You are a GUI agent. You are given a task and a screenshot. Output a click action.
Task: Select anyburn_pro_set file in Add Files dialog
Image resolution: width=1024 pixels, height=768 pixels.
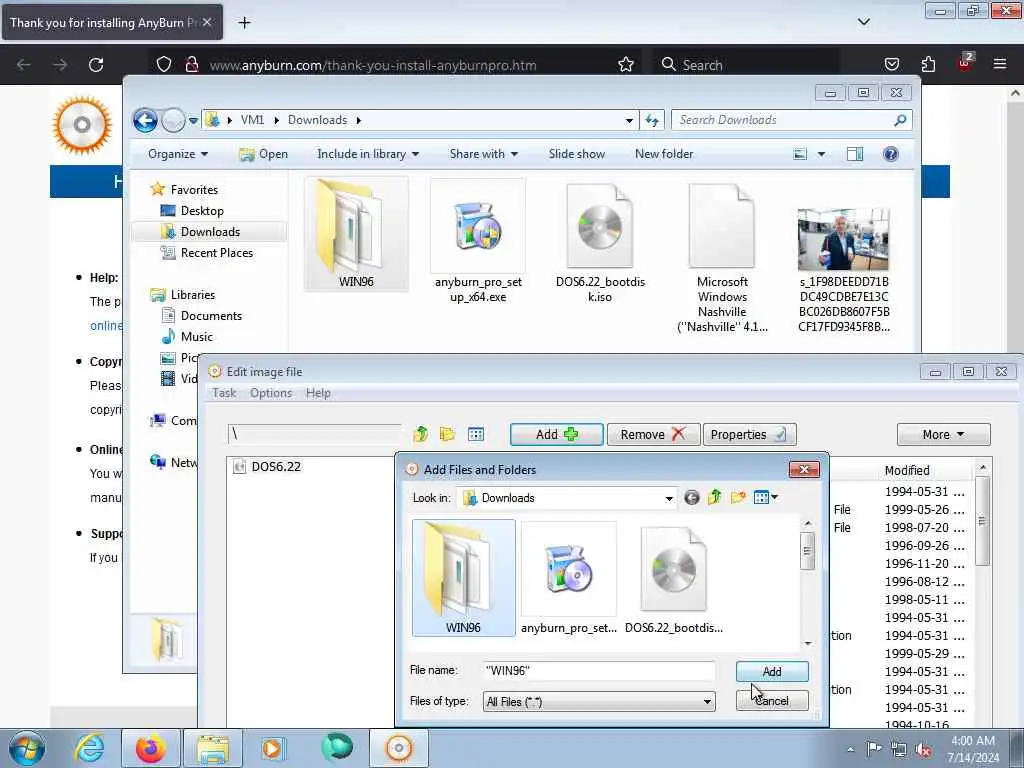[568, 579]
